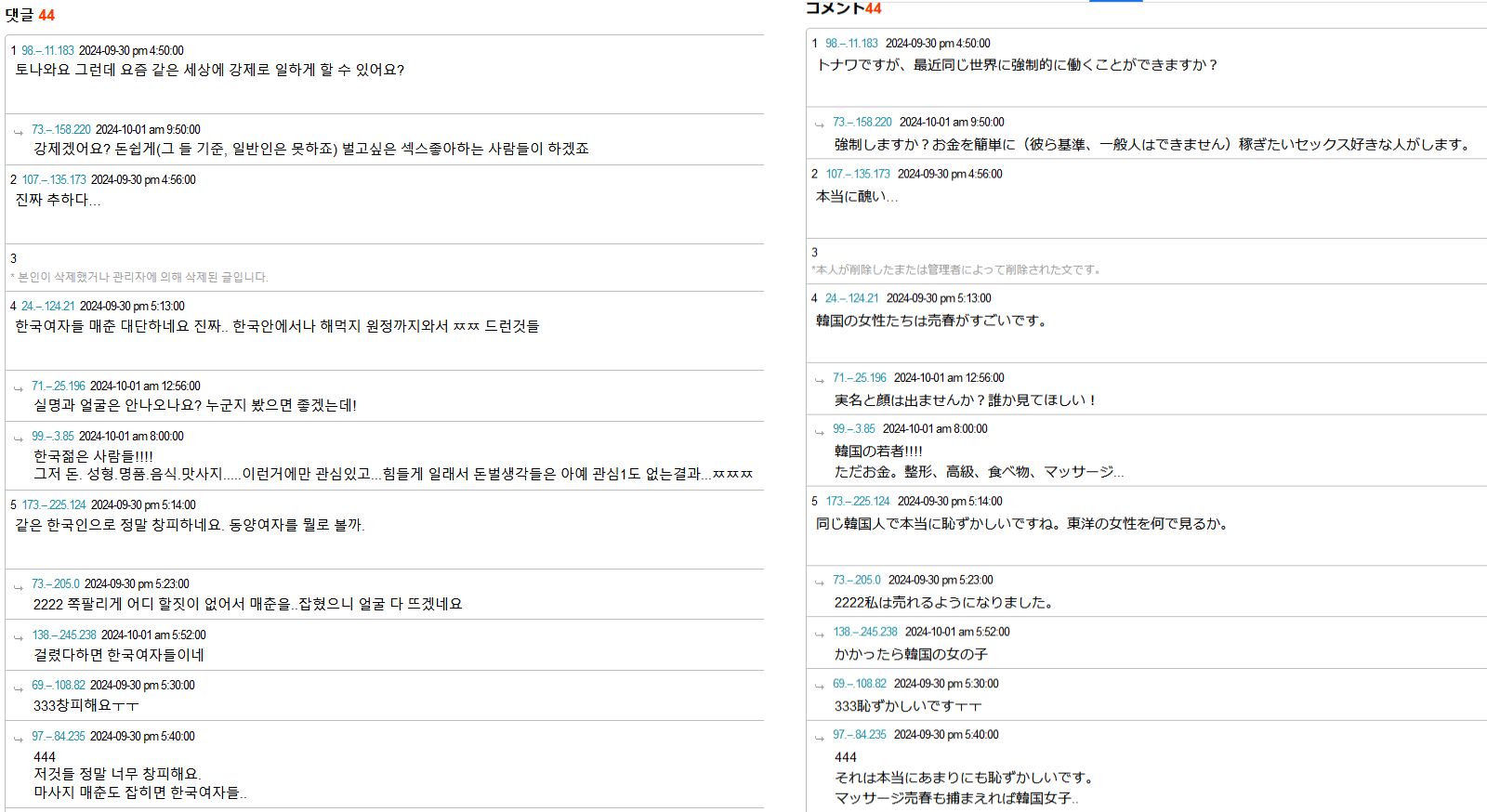
Task: Open IP link 98.–.11.183 in Korean comments
Action: click(47, 50)
